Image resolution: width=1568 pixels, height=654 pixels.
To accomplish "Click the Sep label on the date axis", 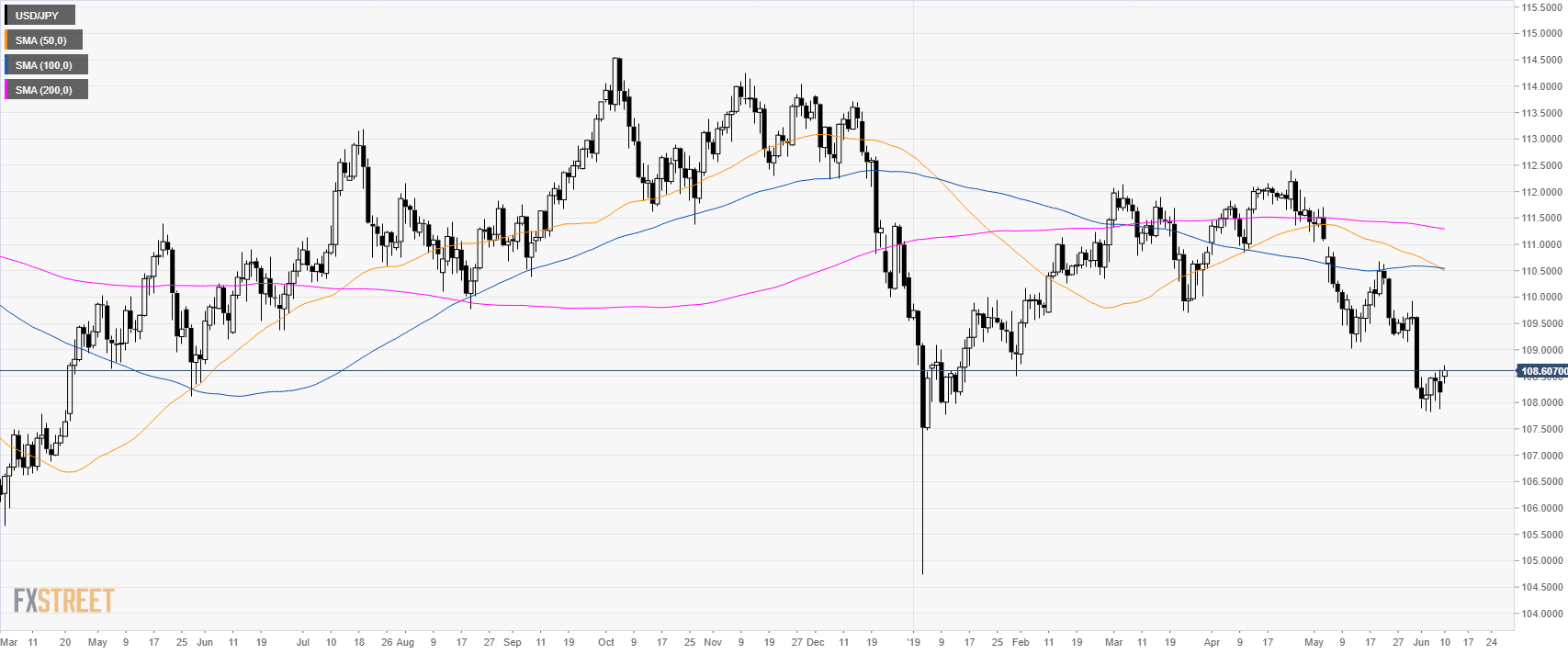I will [x=513, y=642].
